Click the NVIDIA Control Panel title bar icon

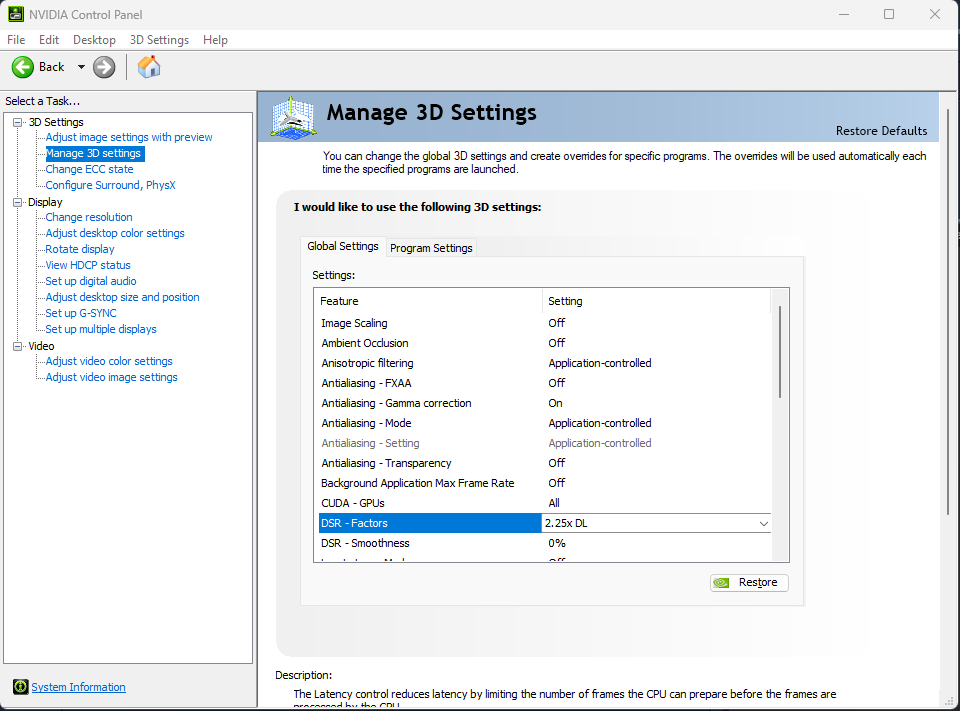point(16,15)
